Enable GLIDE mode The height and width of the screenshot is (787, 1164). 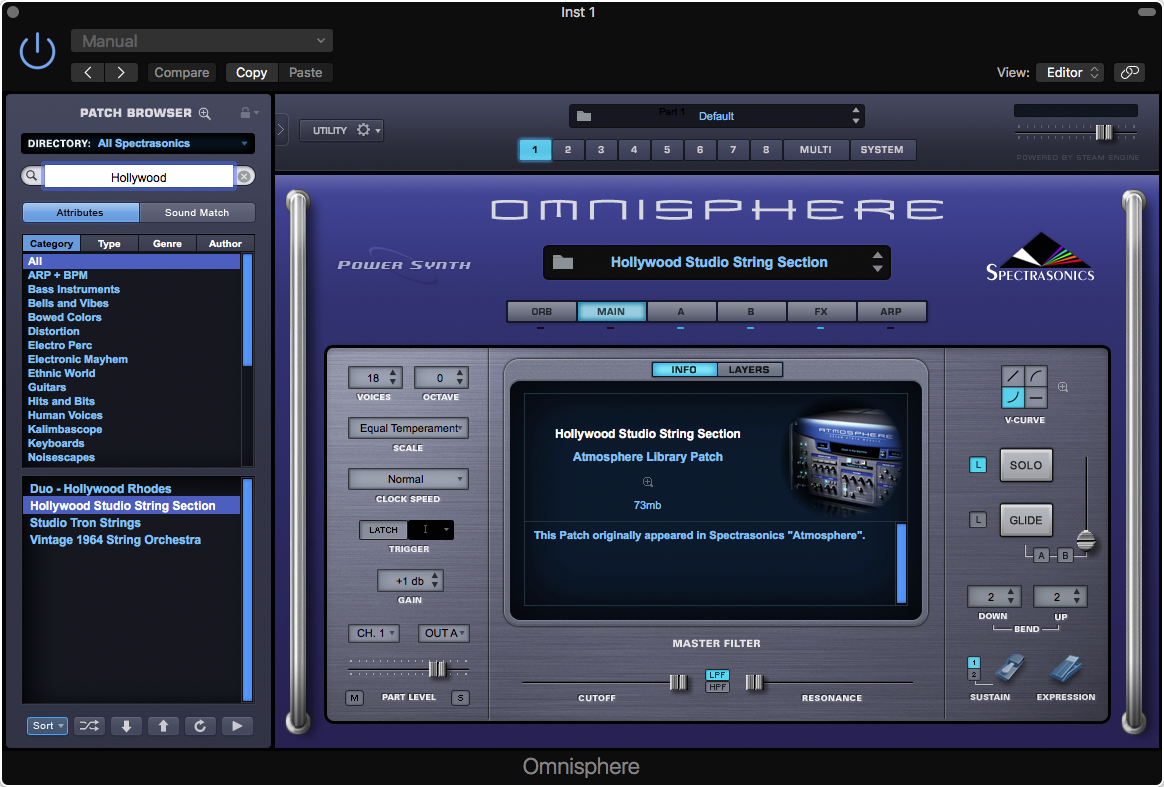tap(1026, 520)
